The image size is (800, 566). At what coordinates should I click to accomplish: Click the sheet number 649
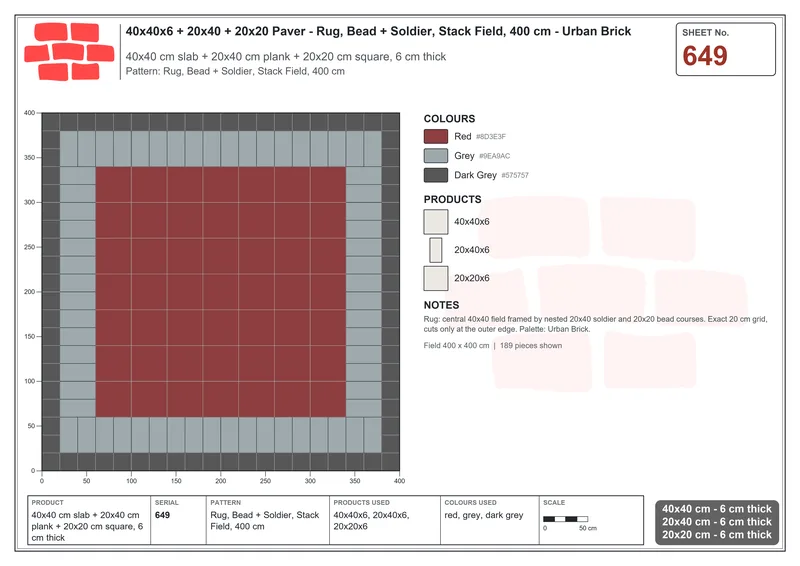705,56
